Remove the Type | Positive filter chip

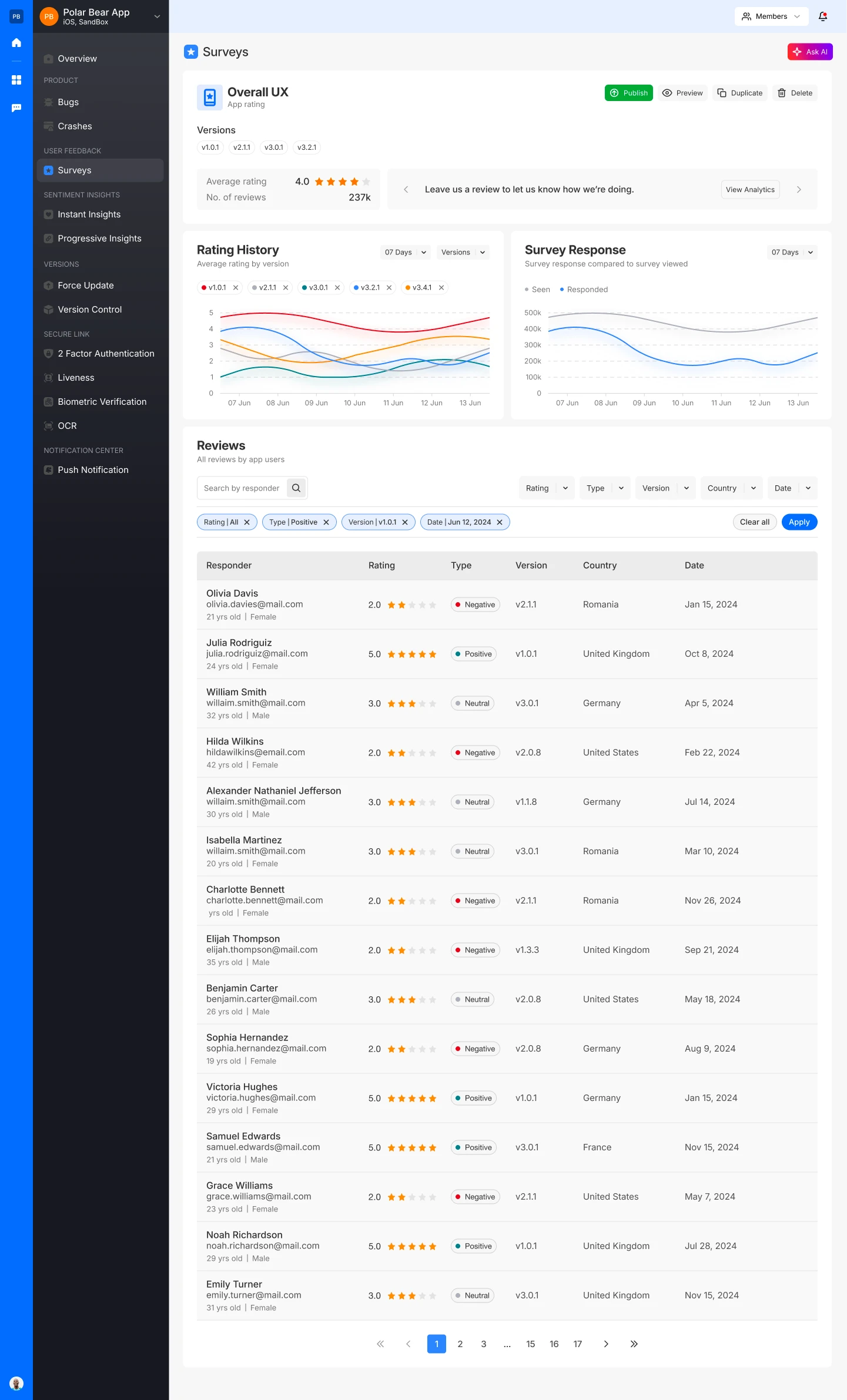(326, 522)
